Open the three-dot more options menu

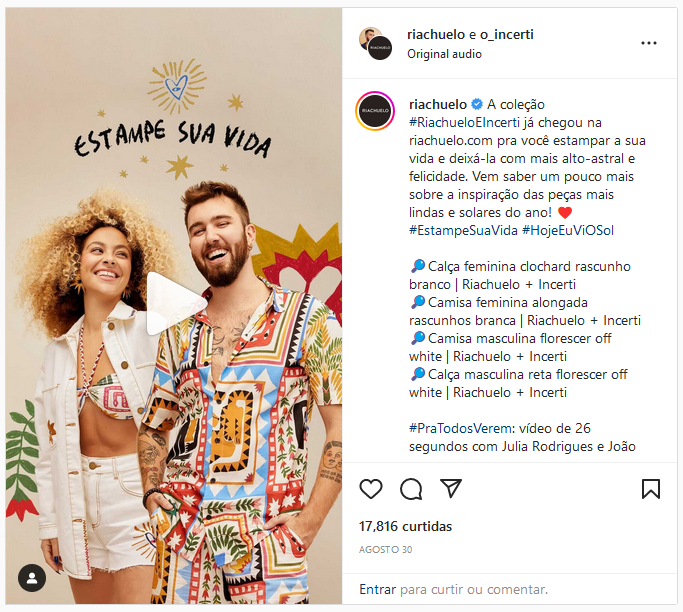point(649,43)
